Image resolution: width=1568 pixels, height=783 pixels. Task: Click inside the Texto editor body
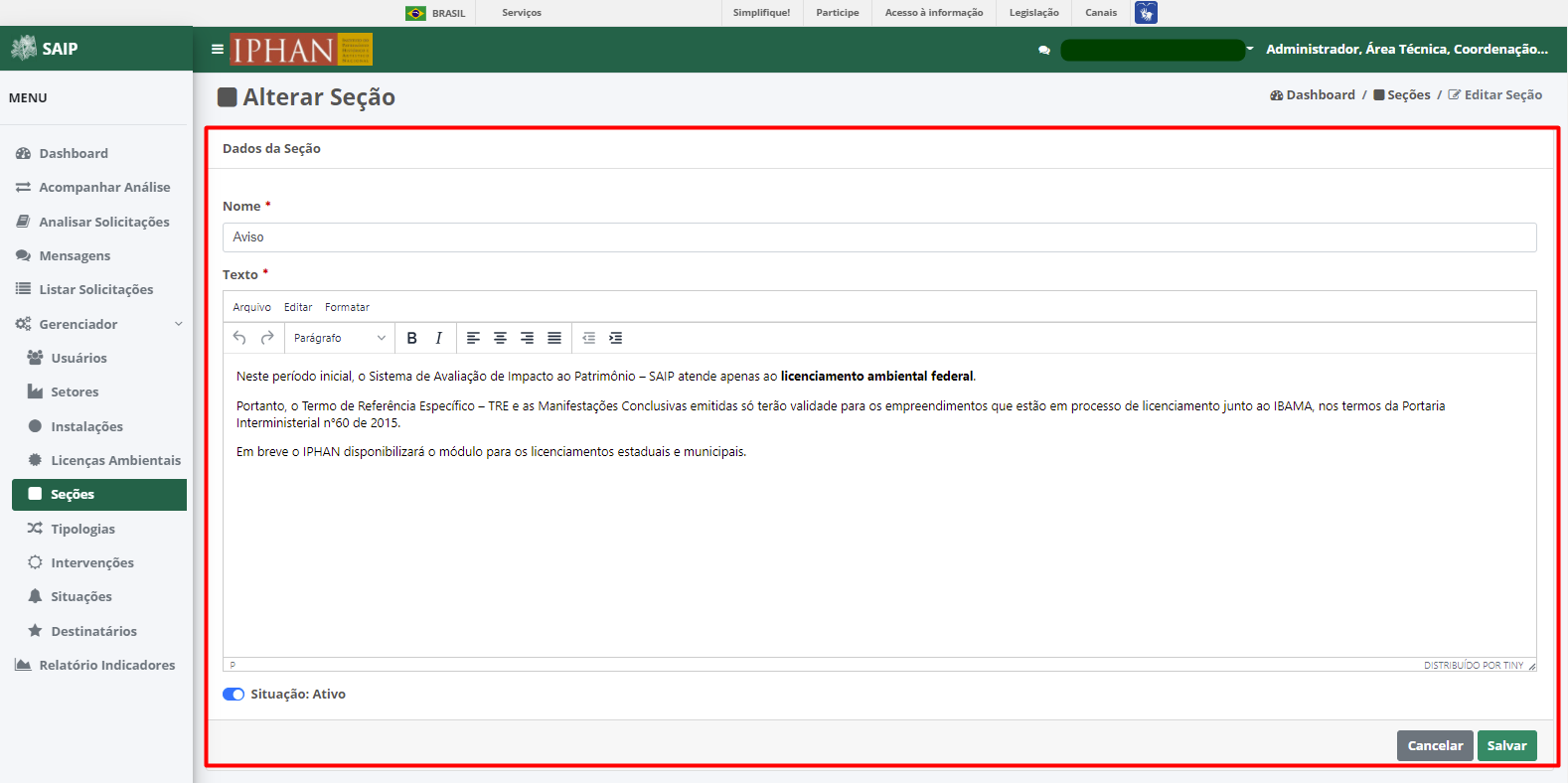[x=879, y=506]
